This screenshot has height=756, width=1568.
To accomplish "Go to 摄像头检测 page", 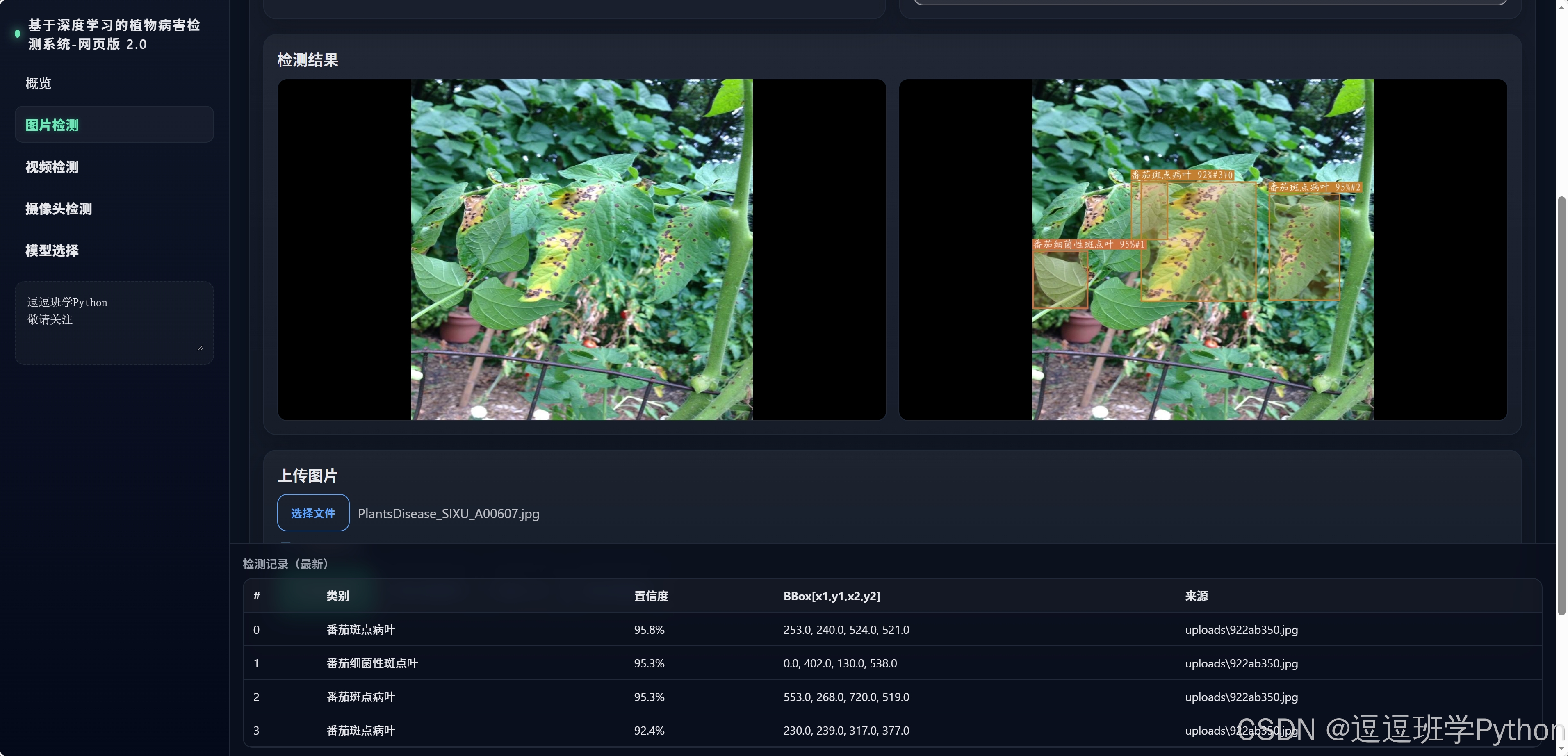I will pyautogui.click(x=59, y=209).
